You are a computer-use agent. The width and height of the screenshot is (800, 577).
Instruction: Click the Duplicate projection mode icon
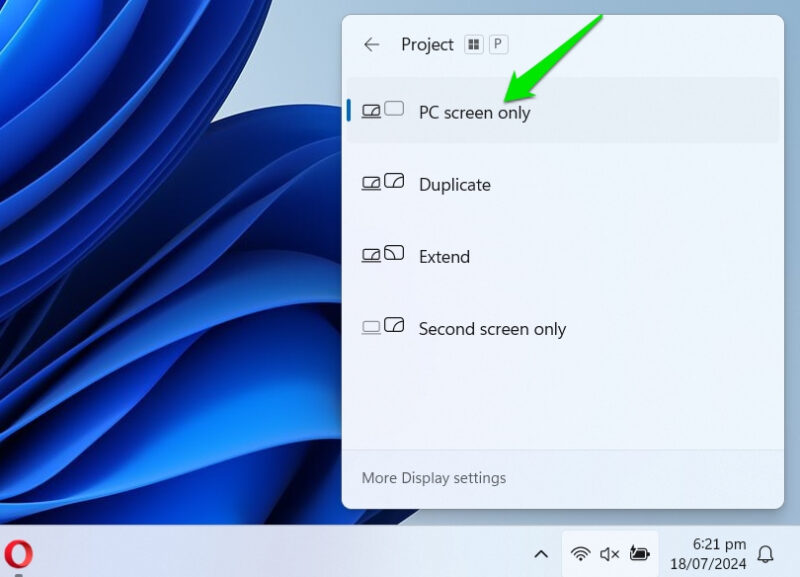pyautogui.click(x=383, y=184)
